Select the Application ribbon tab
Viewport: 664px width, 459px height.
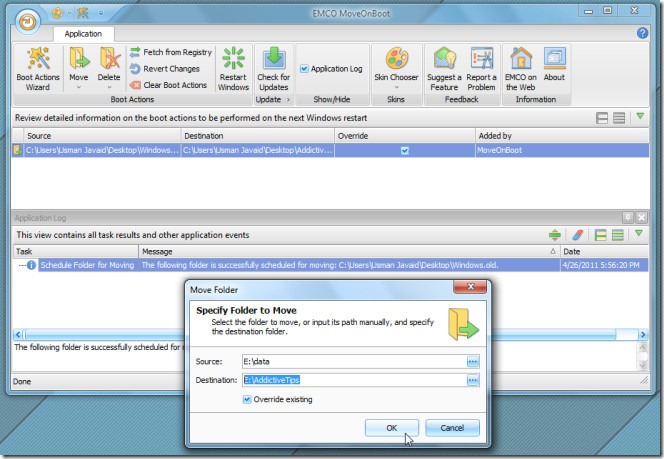83,34
